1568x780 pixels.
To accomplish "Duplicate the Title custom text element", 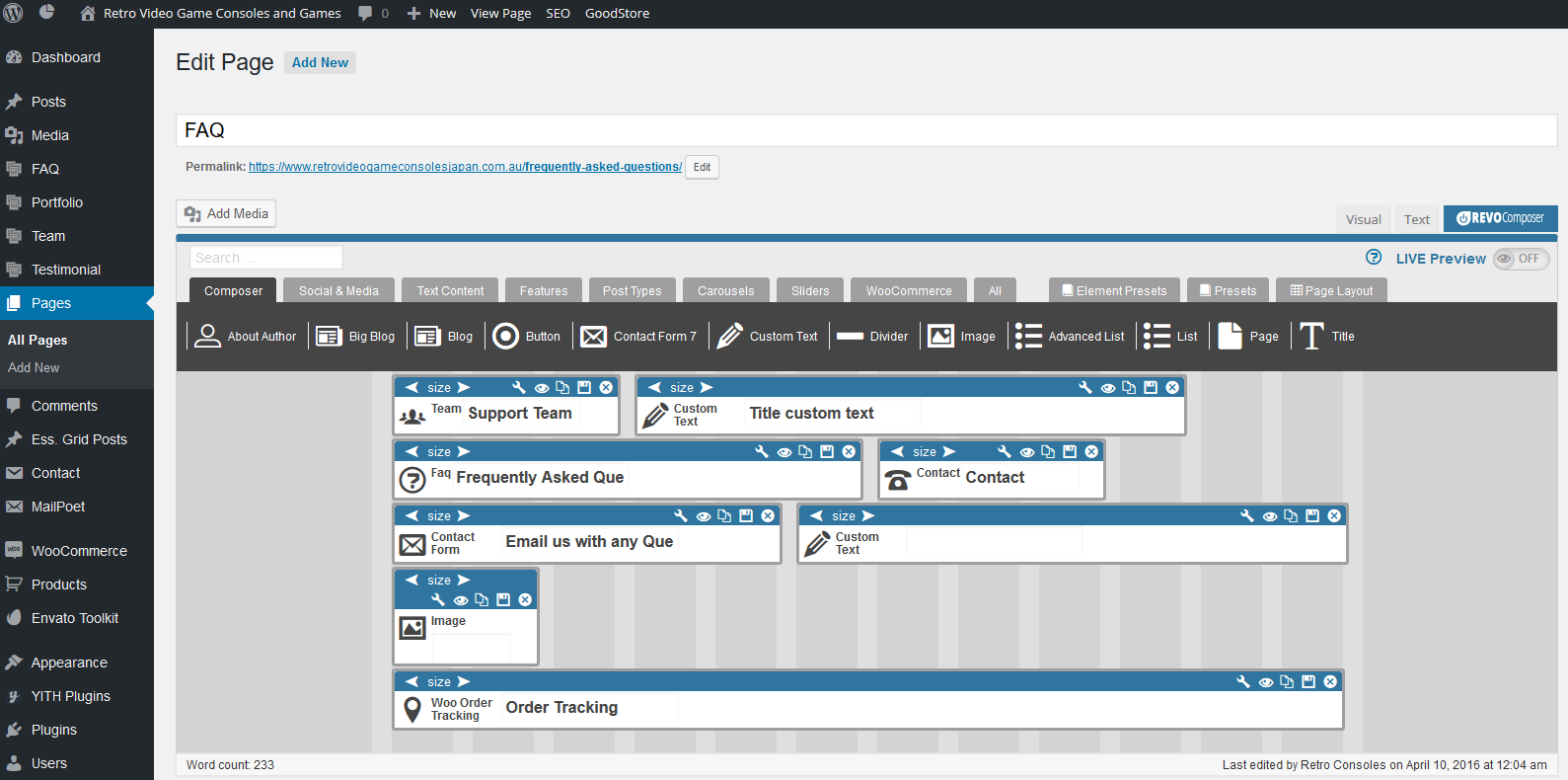I will pyautogui.click(x=1129, y=388).
